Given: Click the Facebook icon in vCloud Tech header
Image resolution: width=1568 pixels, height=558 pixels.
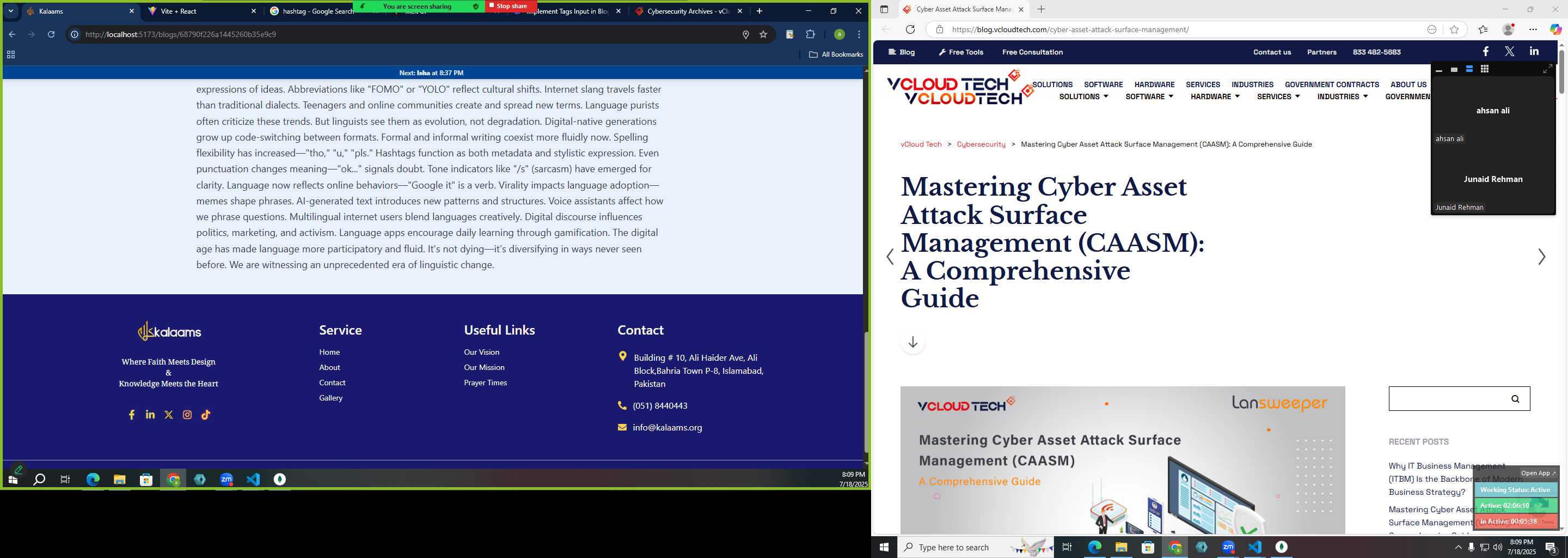Looking at the screenshot, I should point(1485,52).
